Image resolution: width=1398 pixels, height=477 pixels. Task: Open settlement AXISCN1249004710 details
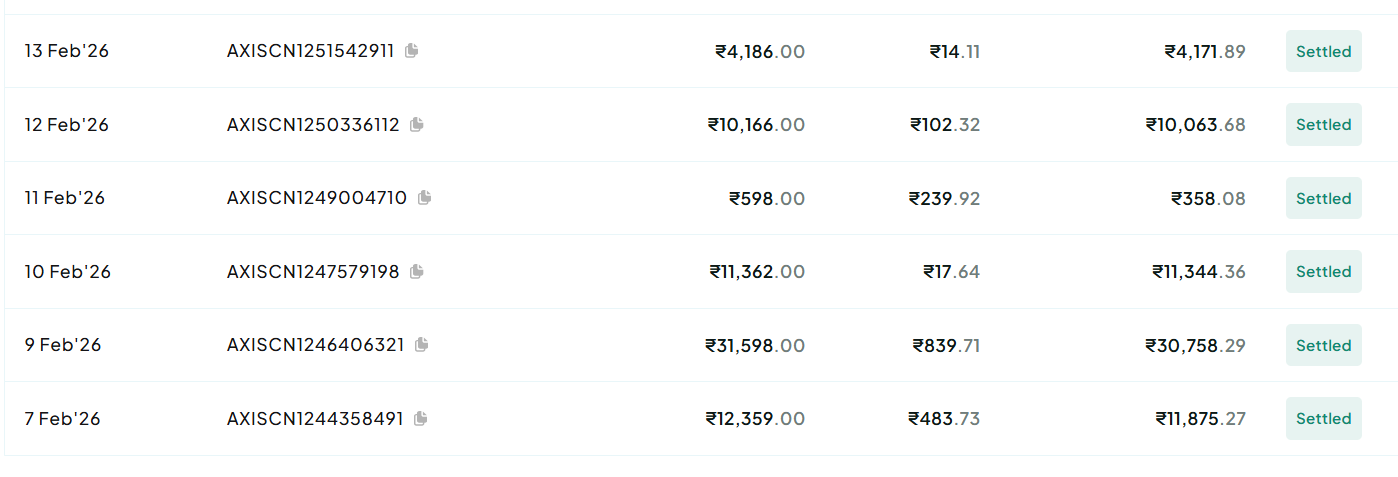(x=316, y=198)
